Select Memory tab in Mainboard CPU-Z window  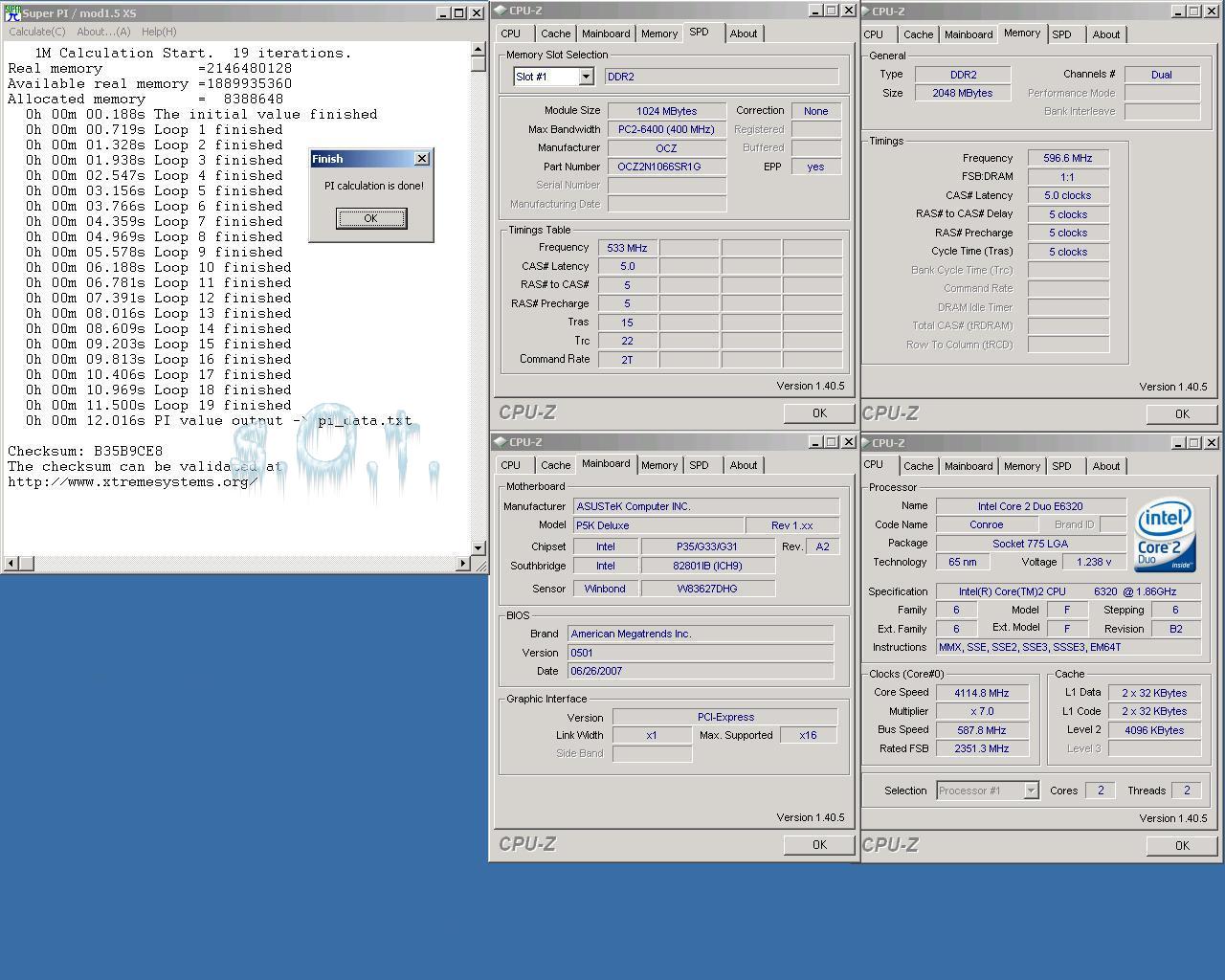(x=659, y=465)
